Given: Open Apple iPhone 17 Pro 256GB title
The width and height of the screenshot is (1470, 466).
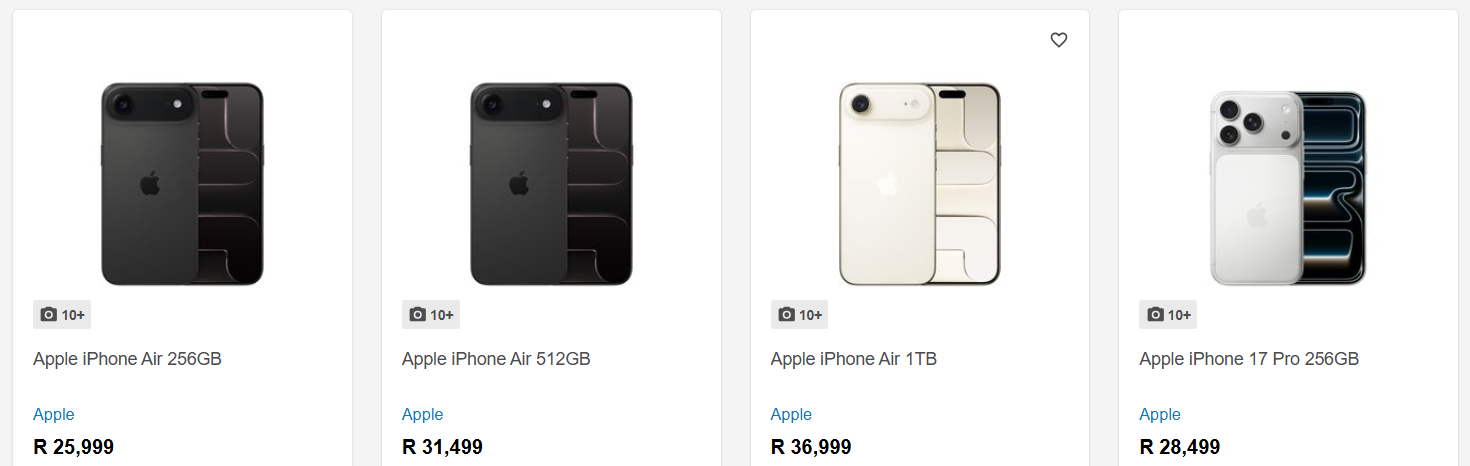Looking at the screenshot, I should click(x=1249, y=359).
